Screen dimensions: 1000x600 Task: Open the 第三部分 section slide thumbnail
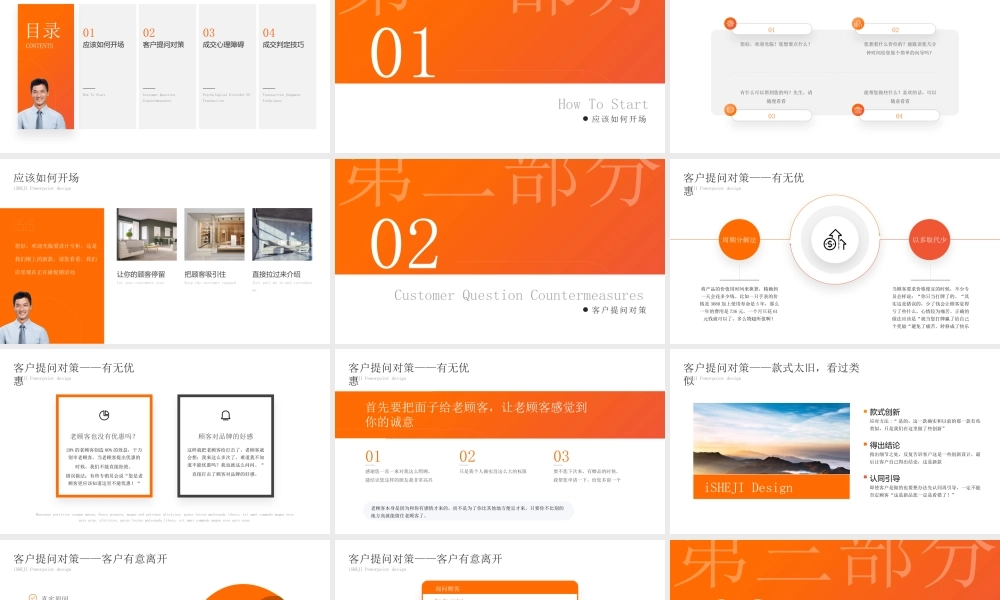coord(835,570)
